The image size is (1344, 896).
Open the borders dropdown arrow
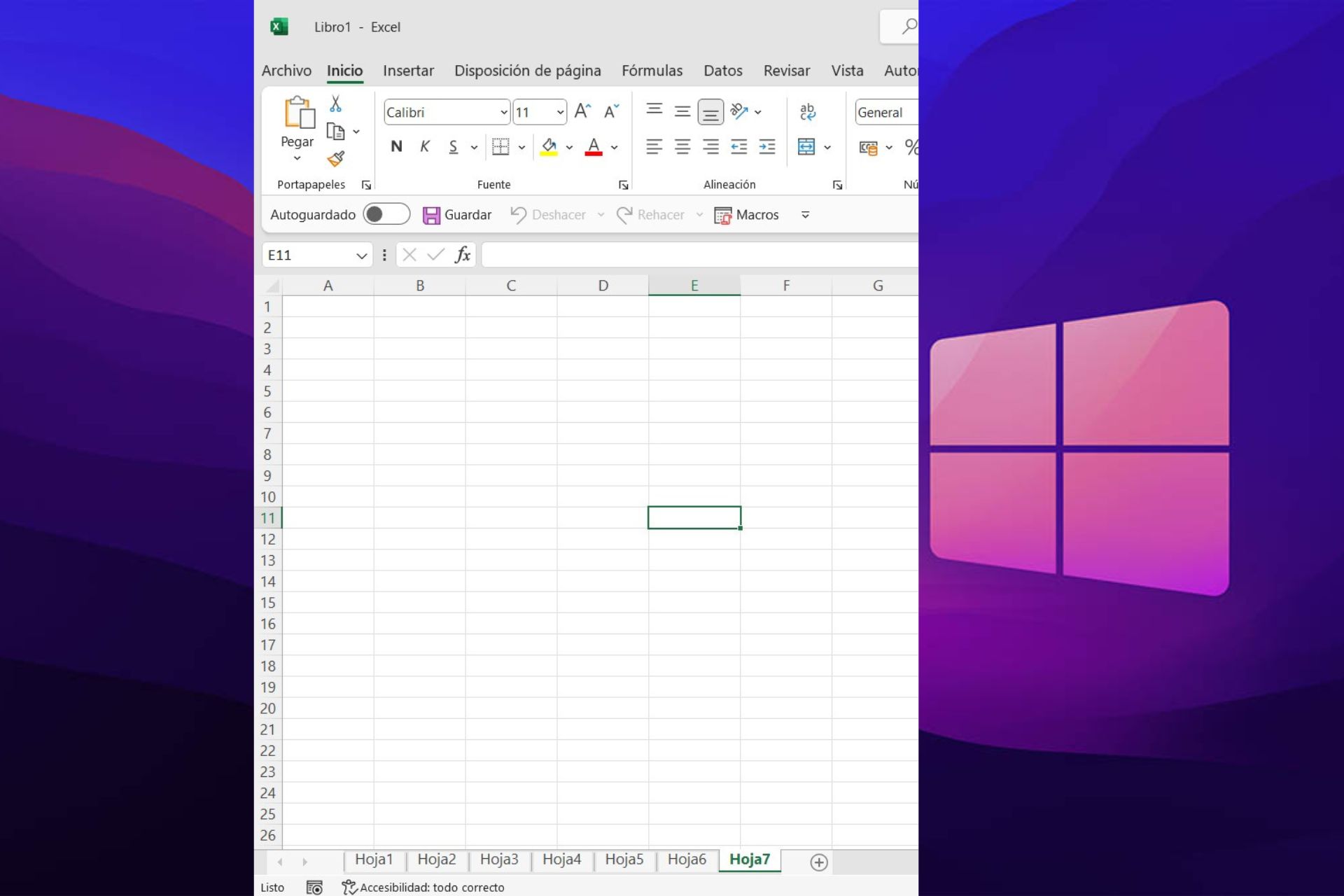pos(521,148)
